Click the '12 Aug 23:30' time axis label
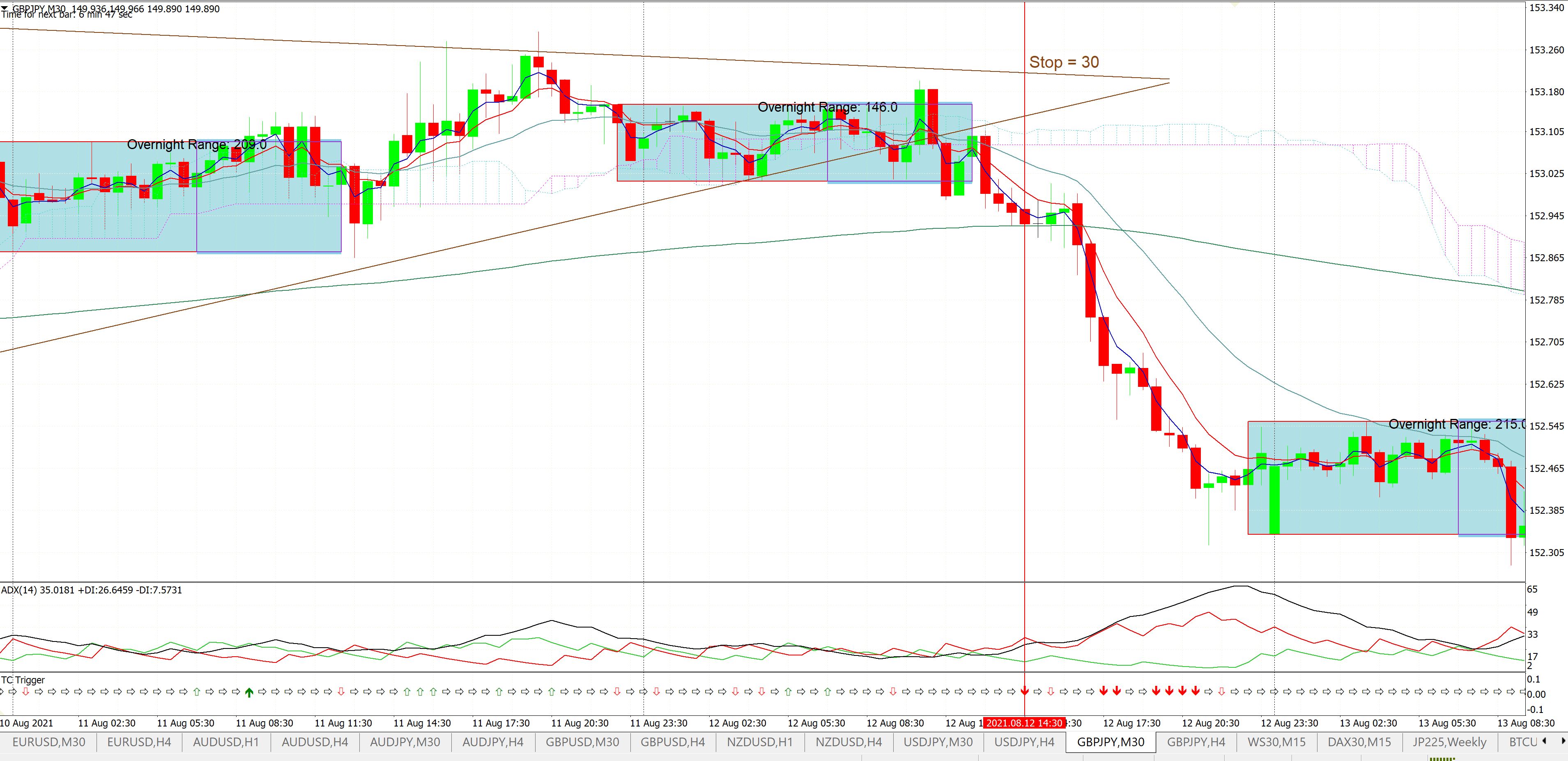Image resolution: width=1568 pixels, height=761 pixels. 1289,723
